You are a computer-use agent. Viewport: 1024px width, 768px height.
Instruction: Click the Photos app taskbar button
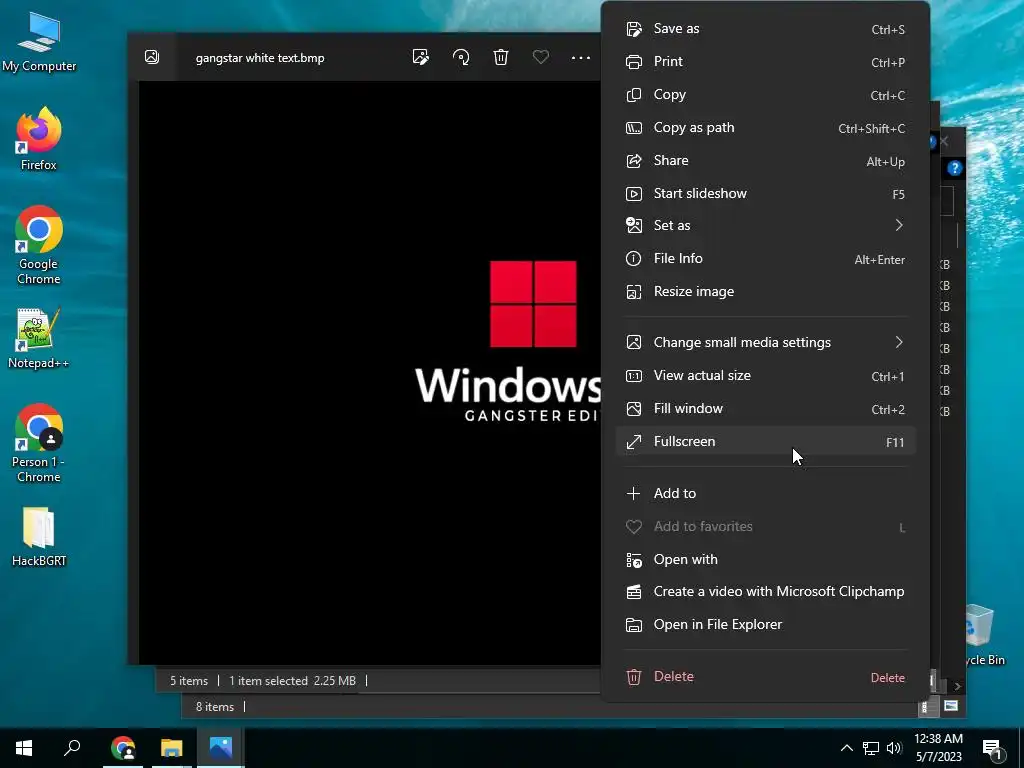[221, 748]
